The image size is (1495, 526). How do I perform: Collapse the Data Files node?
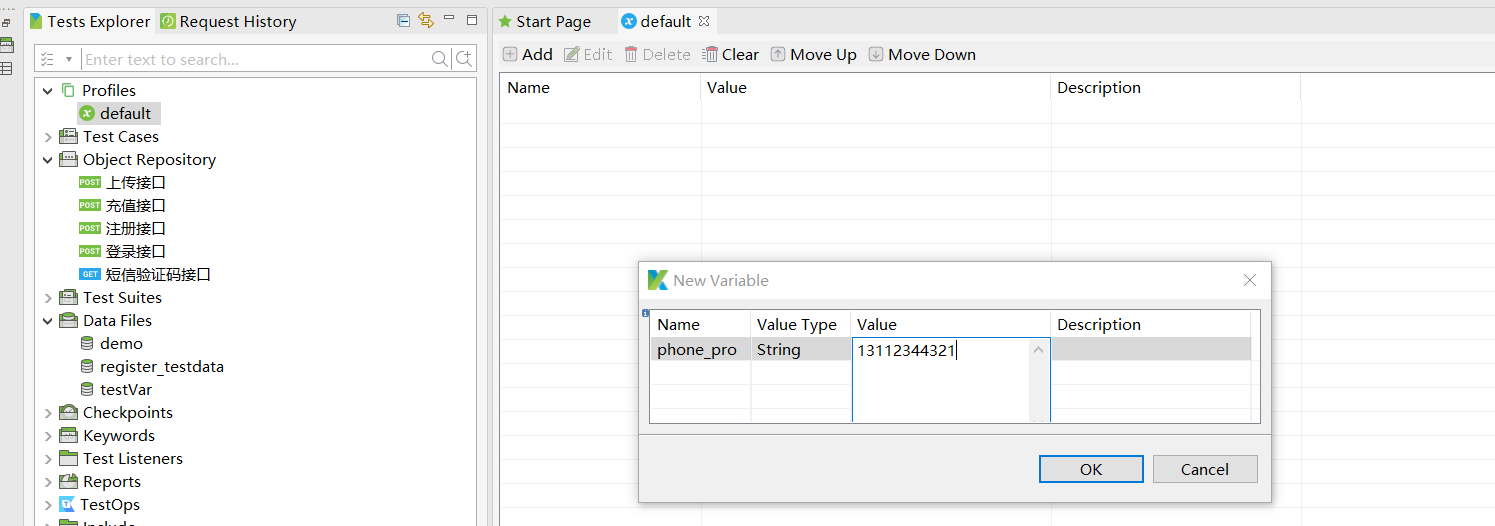coord(48,321)
